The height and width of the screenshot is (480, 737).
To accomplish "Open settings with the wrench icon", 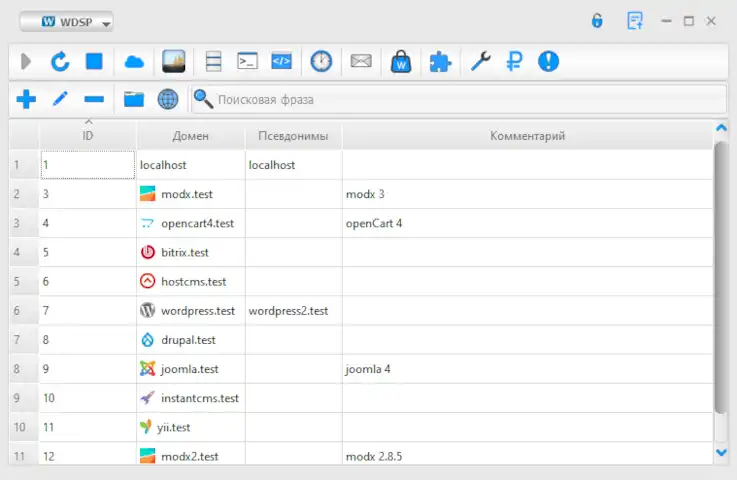I will click(x=480, y=62).
